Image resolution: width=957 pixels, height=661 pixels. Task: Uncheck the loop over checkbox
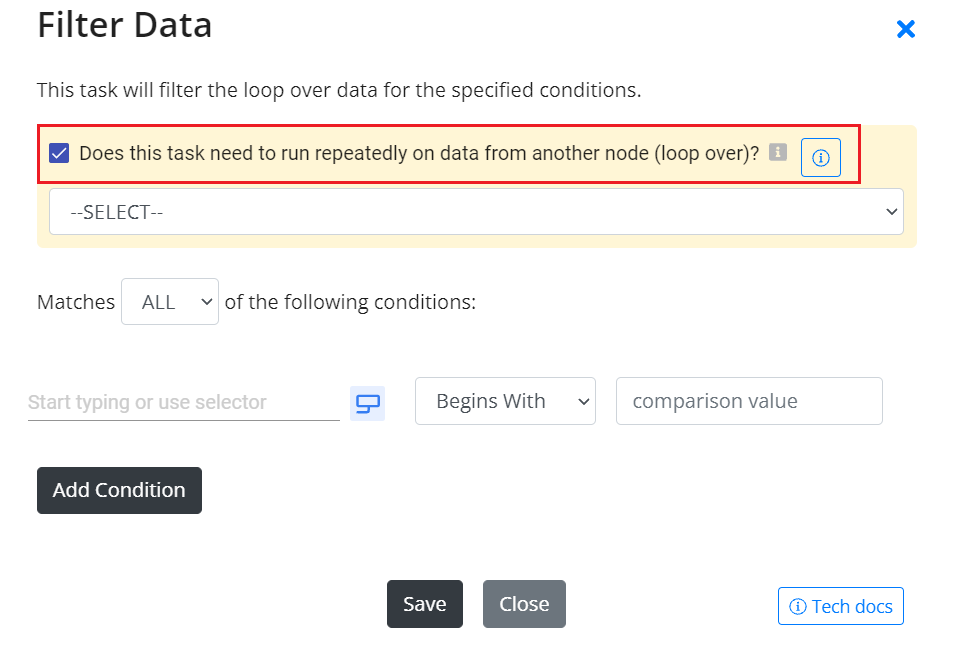(x=59, y=153)
